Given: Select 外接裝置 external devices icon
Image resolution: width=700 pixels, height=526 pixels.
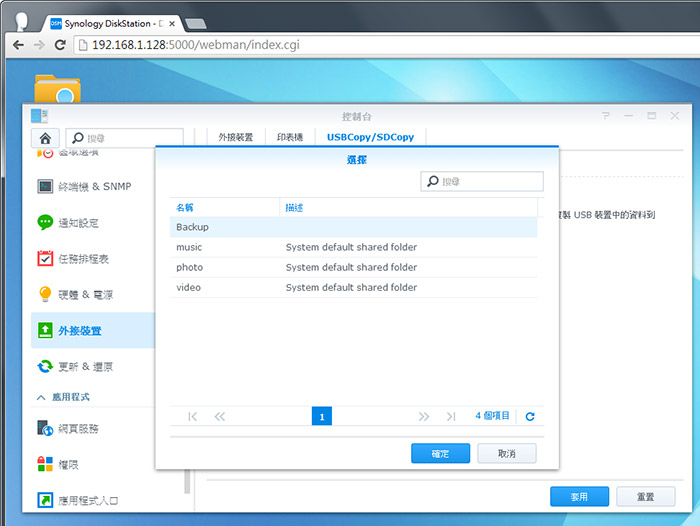Looking at the screenshot, I should [45, 330].
